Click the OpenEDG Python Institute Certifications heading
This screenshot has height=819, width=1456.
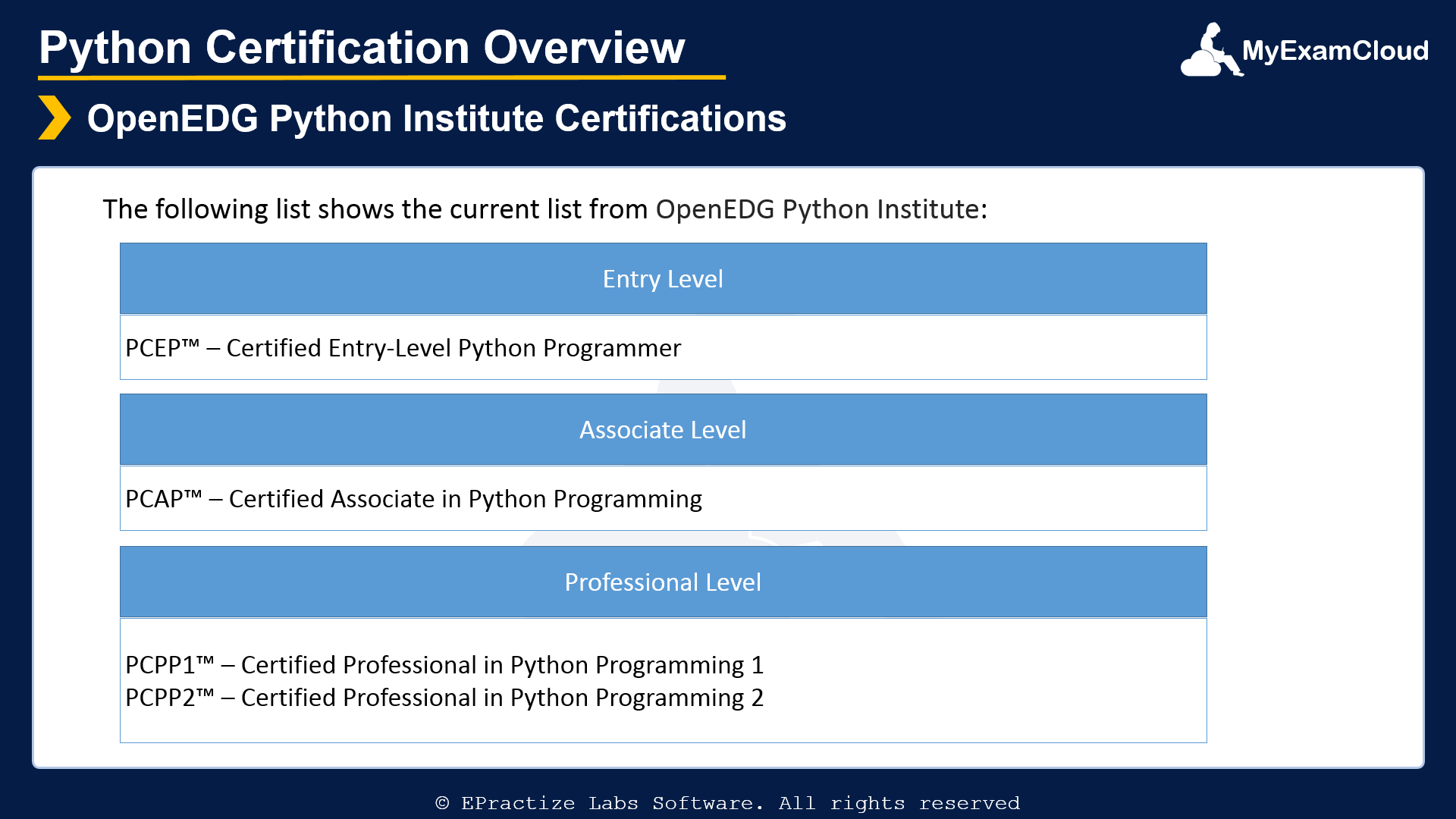437,119
